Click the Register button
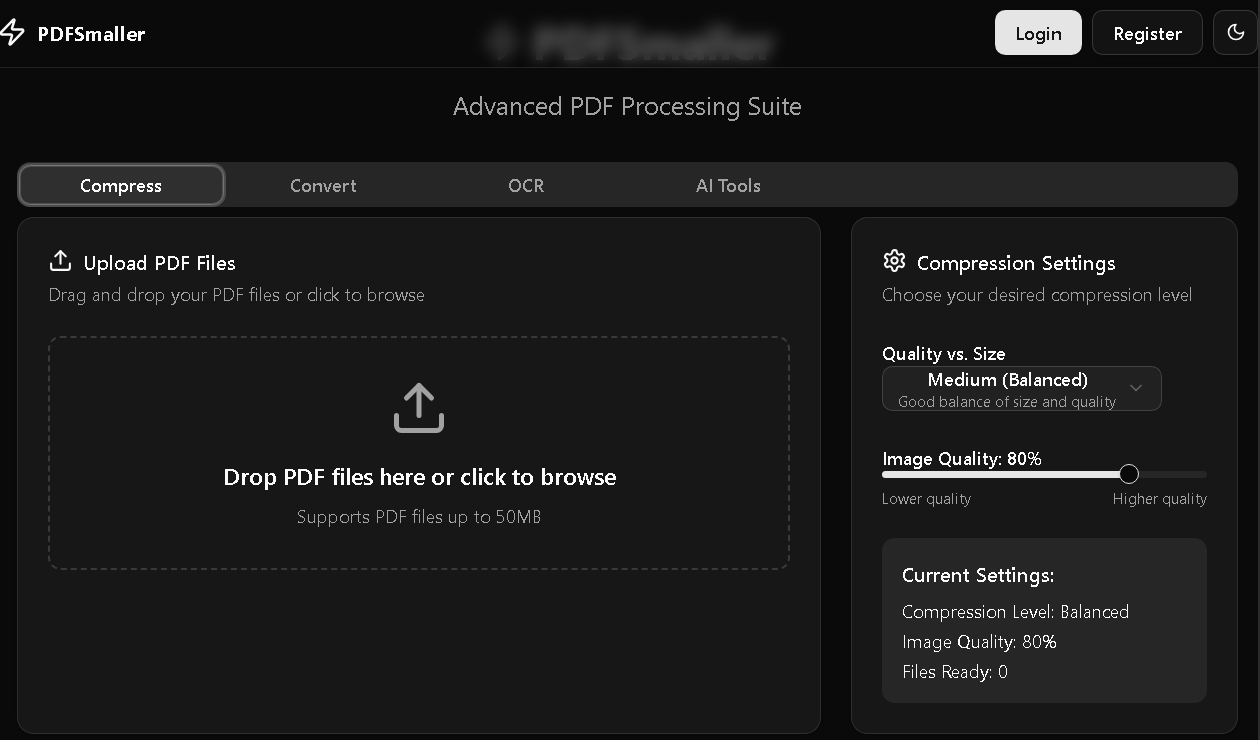This screenshot has width=1260, height=740. coord(1147,32)
